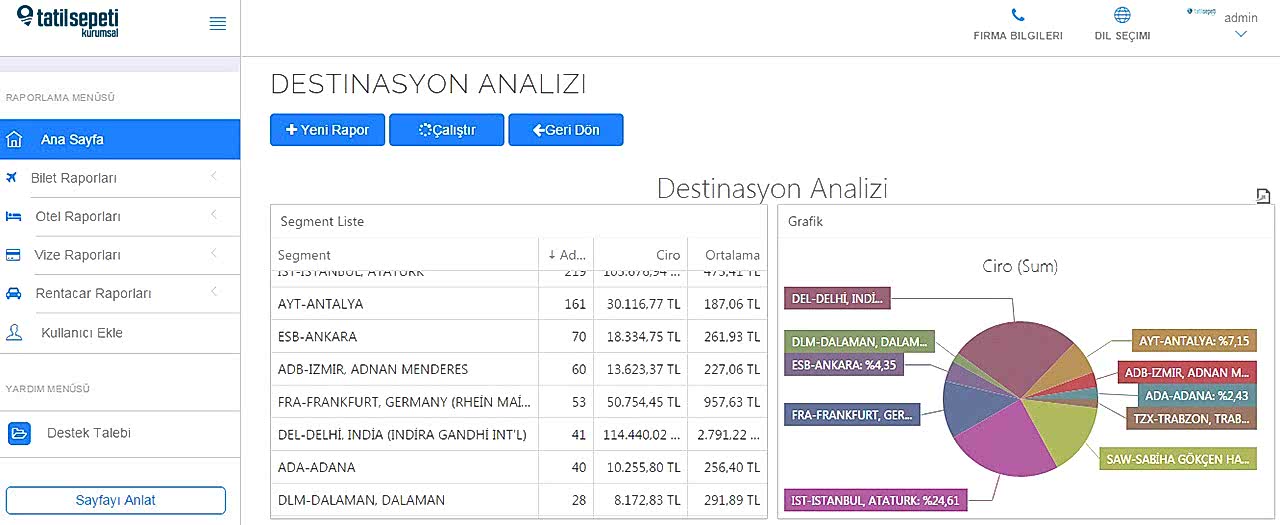Click the folder icon beside Destek Talebi

tap(20, 434)
